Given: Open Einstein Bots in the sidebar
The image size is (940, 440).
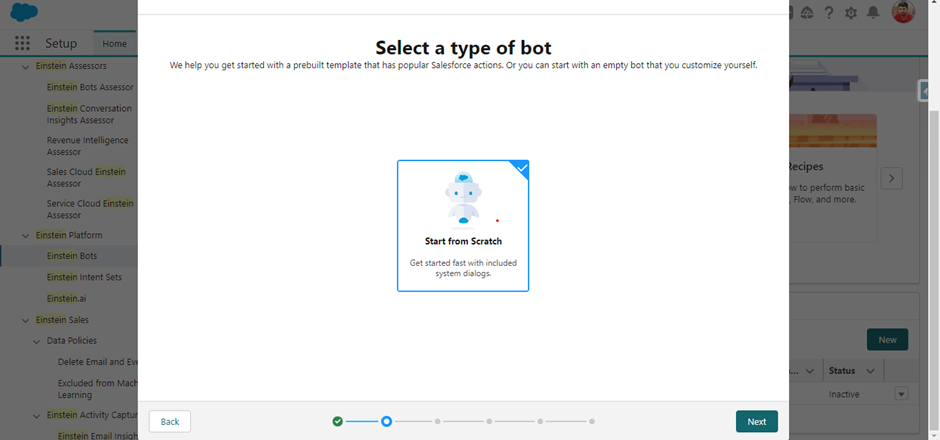Looking at the screenshot, I should (x=72, y=256).
